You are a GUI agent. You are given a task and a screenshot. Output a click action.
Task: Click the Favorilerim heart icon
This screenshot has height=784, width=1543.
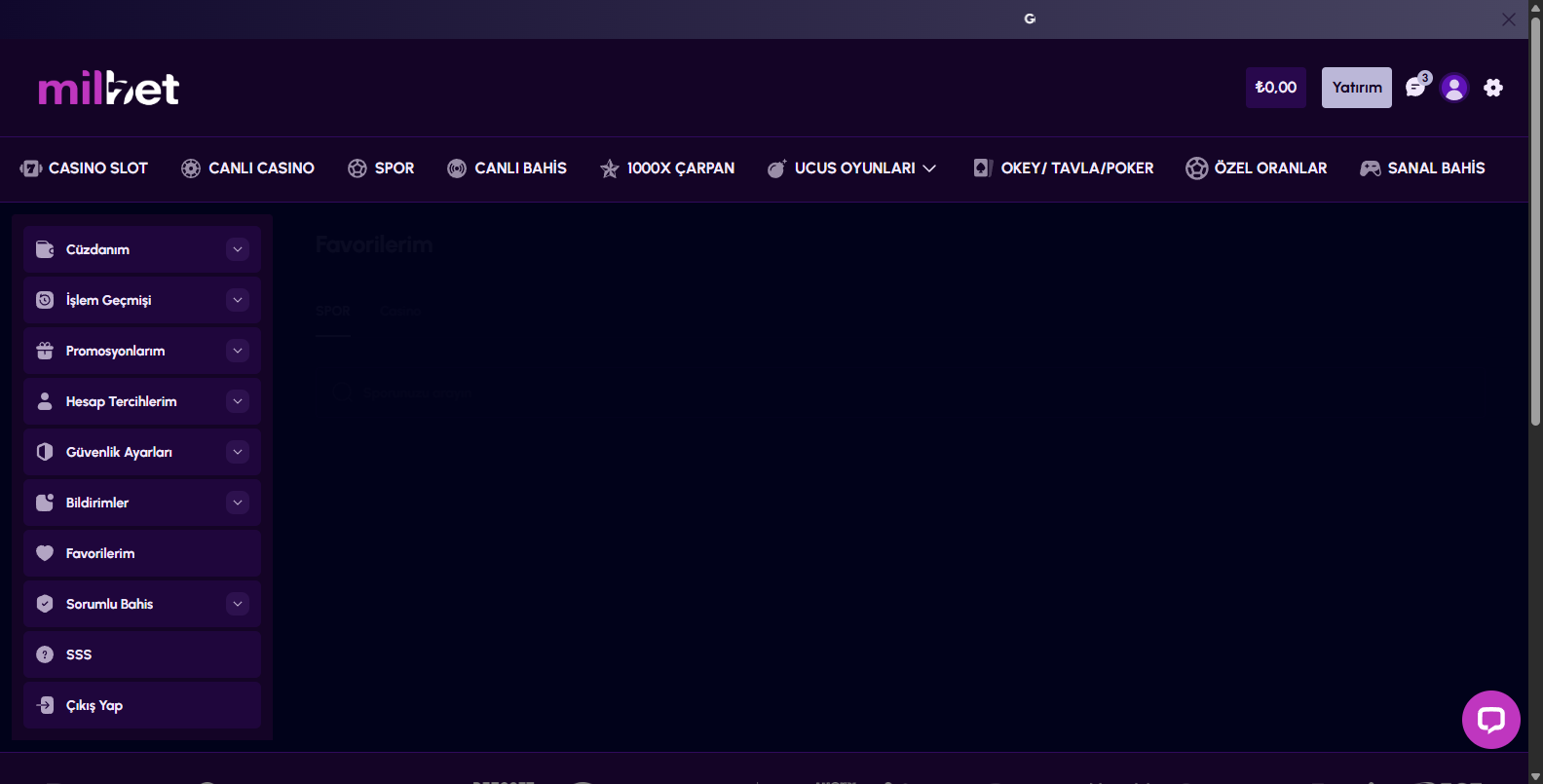[45, 553]
